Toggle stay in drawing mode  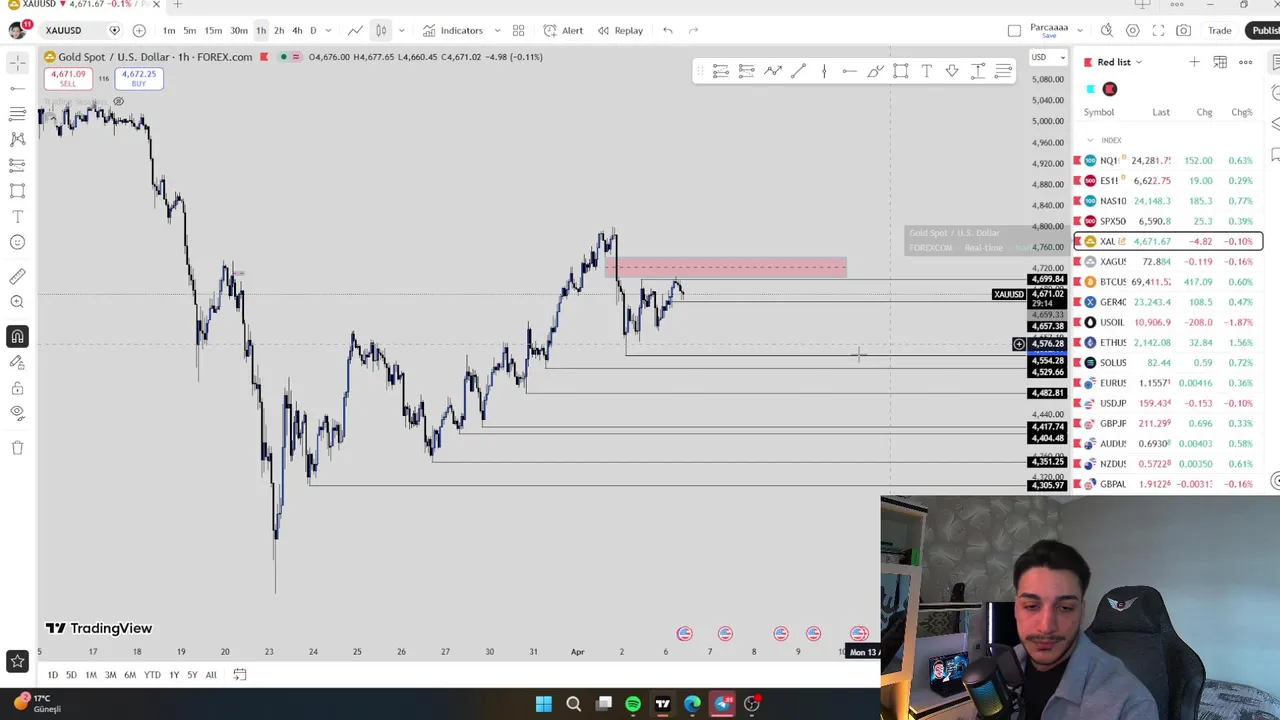17,362
